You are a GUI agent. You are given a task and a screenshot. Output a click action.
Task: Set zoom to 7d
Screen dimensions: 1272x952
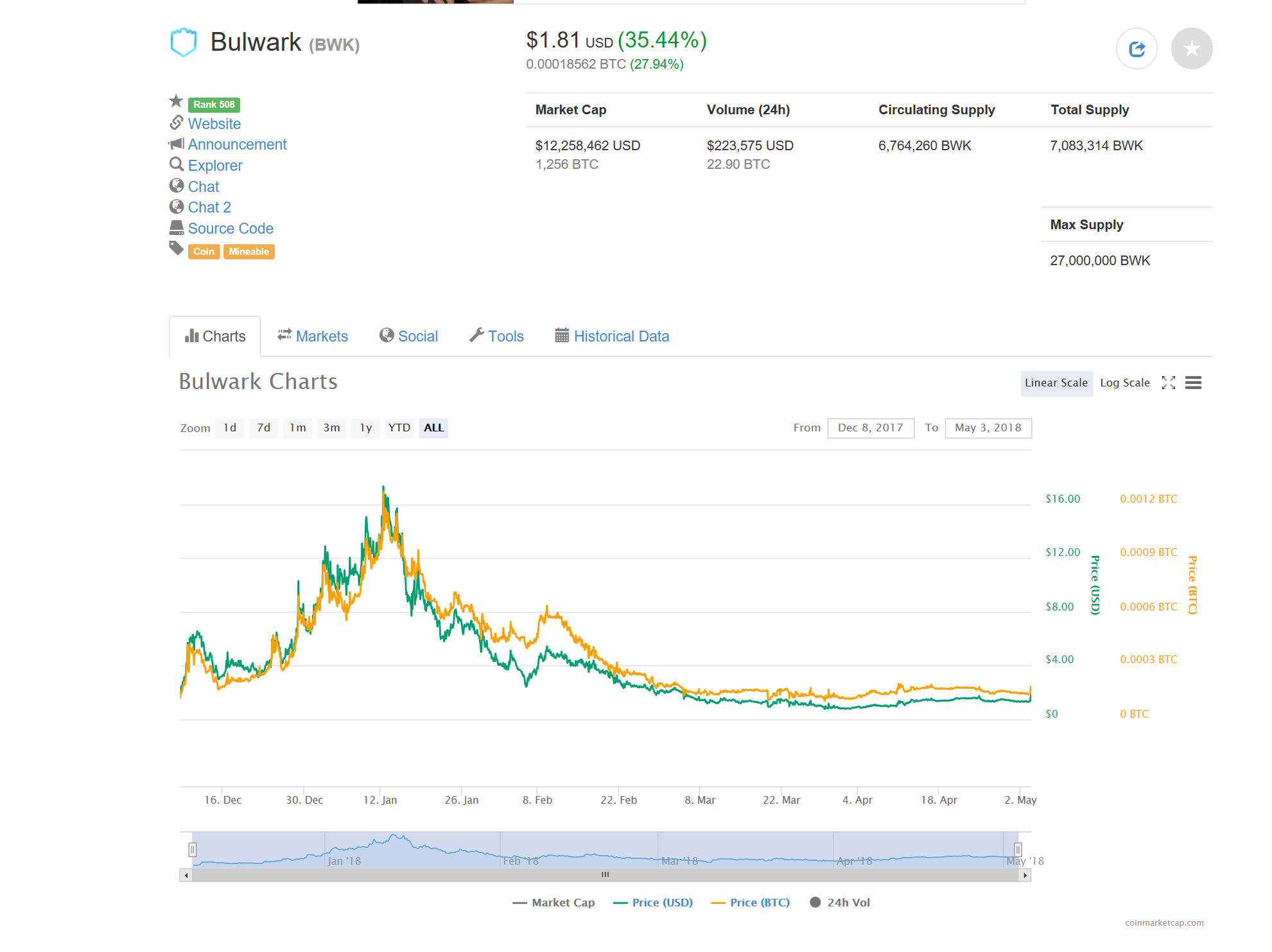tap(264, 428)
